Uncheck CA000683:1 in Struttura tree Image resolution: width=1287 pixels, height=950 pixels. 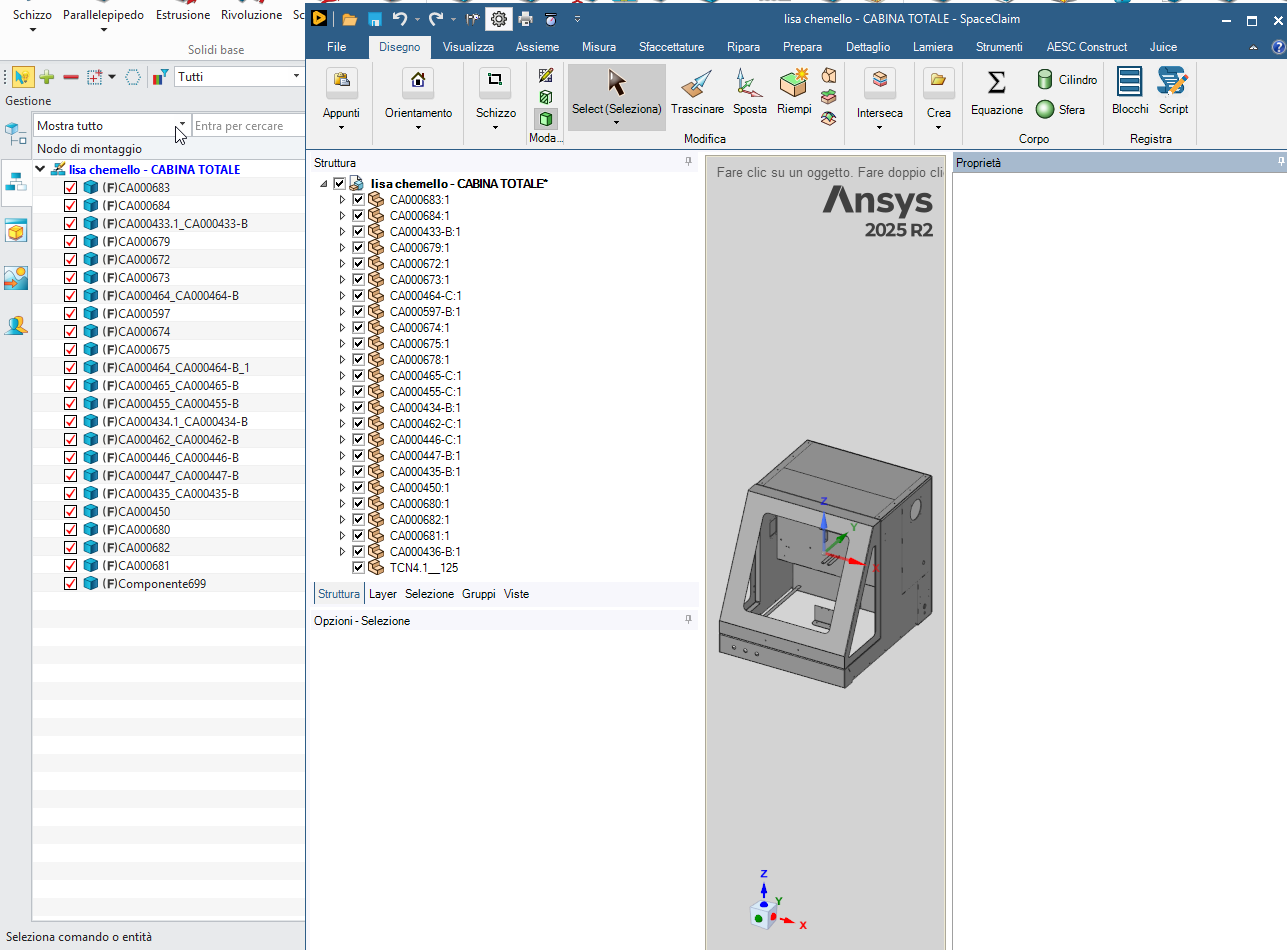point(358,200)
